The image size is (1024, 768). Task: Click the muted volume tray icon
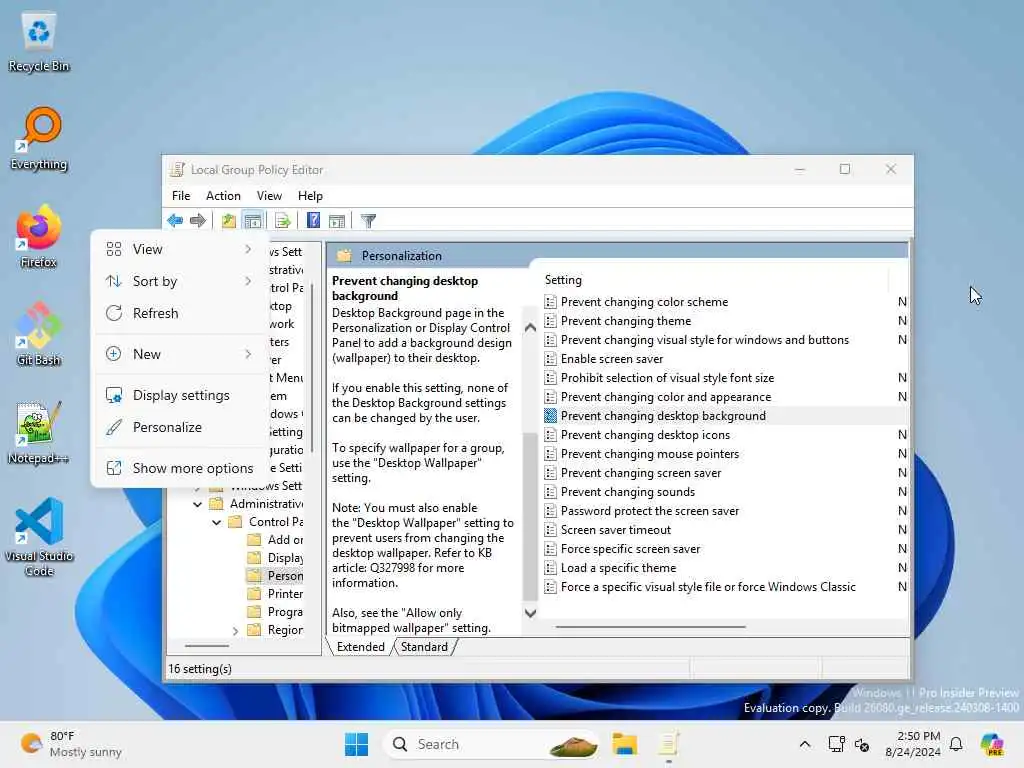[862, 744]
